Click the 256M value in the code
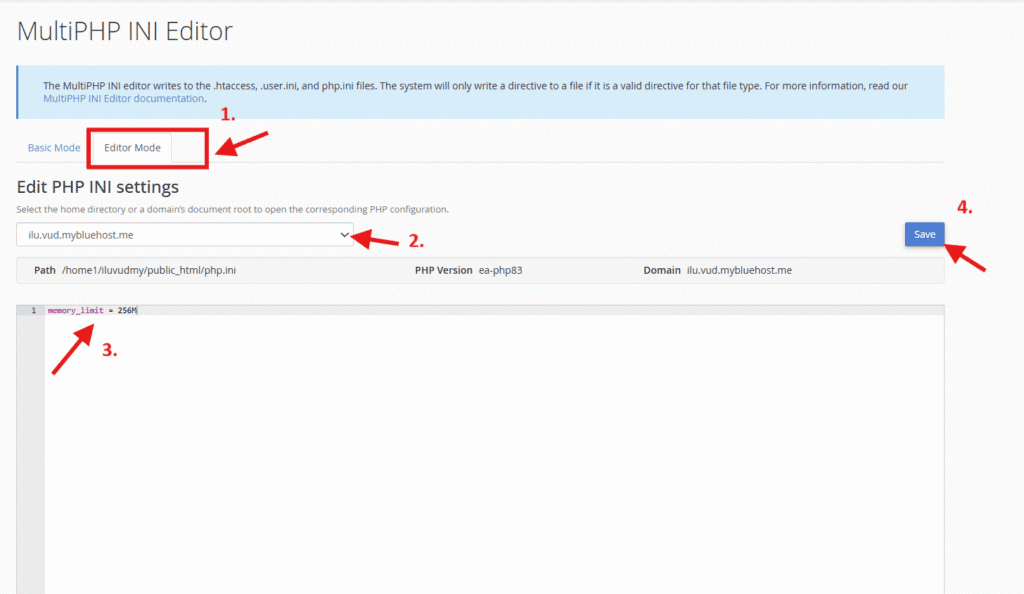 pos(126,311)
